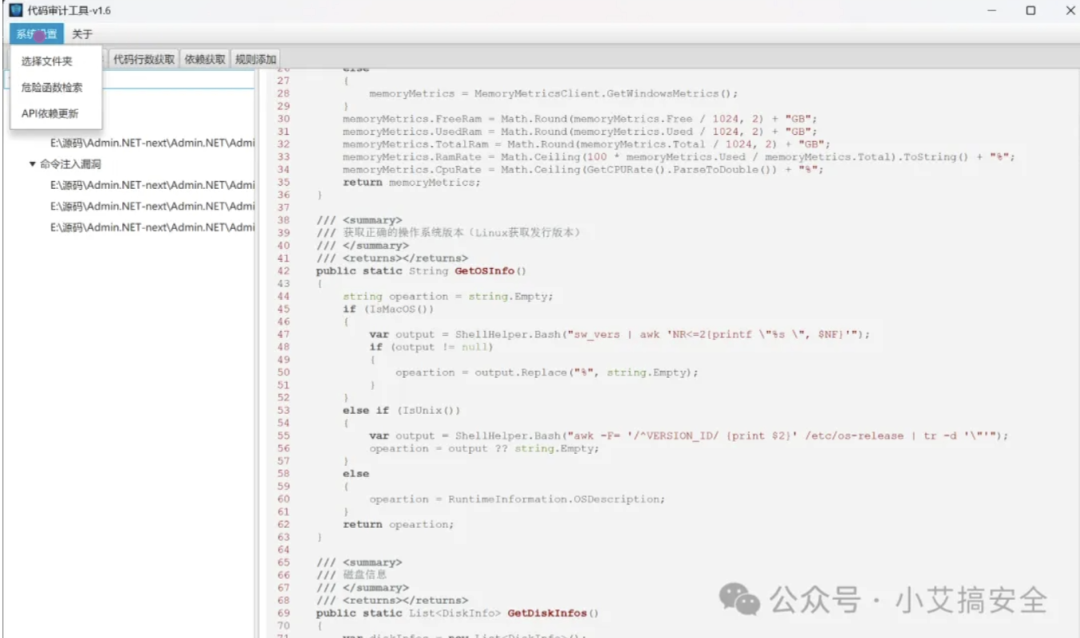
Task: Click the GetWindowsMetrics() call line
Action: (x=553, y=94)
